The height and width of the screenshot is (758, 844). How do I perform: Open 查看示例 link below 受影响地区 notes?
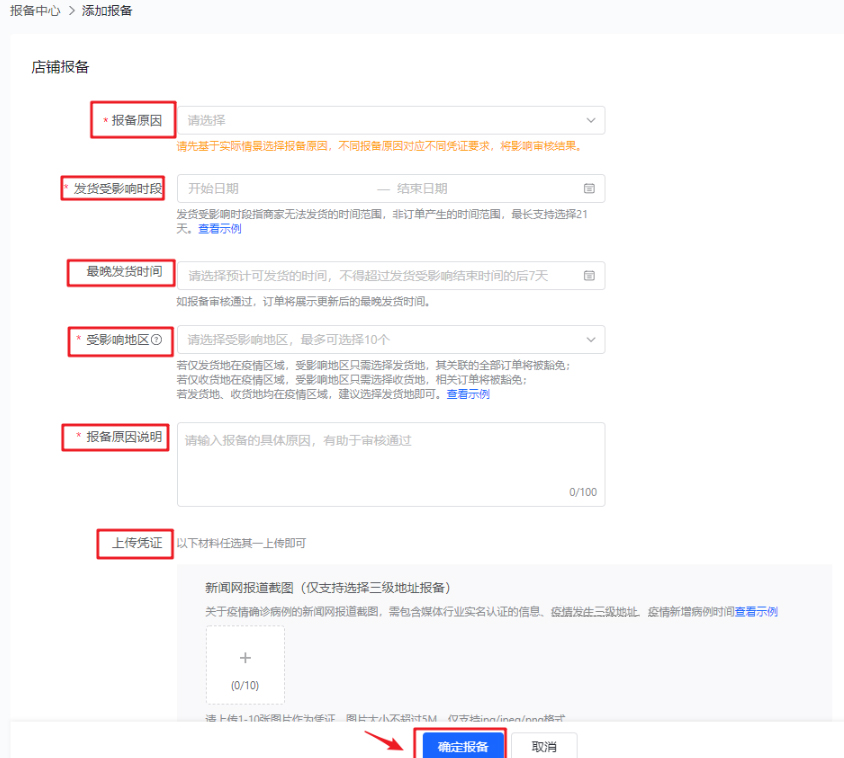pos(467,394)
